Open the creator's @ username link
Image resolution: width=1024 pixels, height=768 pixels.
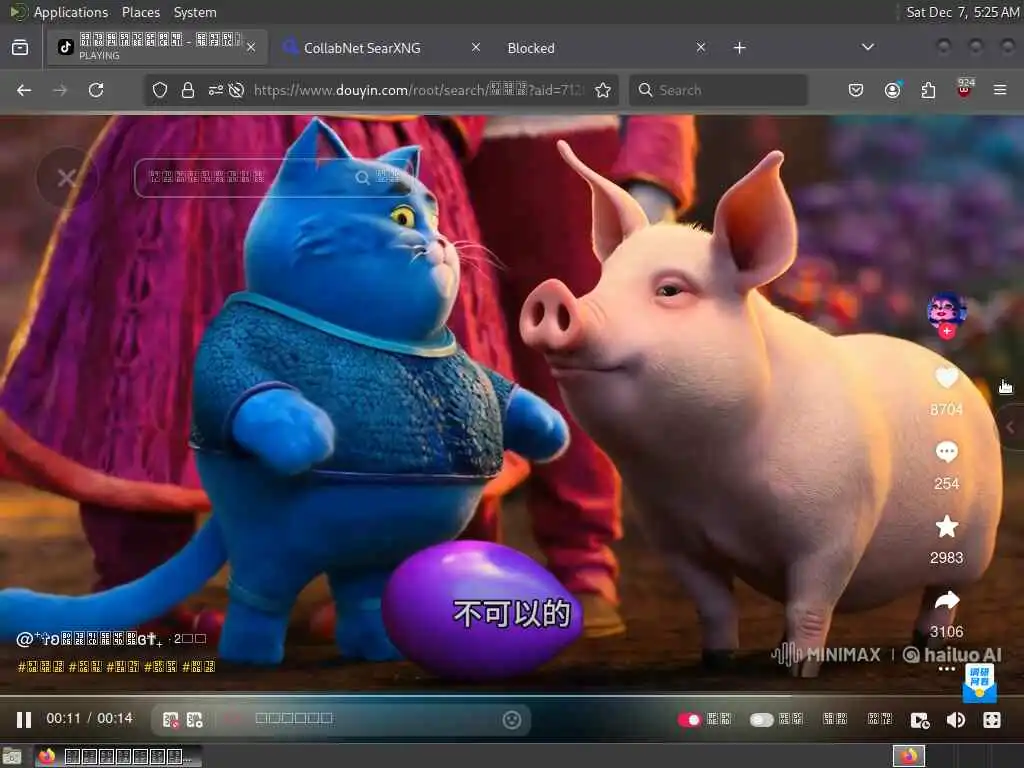89,639
